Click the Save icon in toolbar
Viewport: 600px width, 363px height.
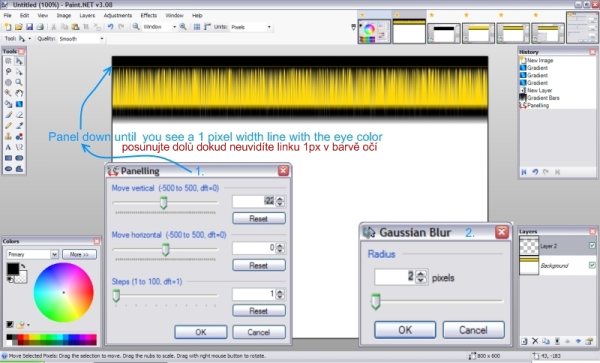pyautogui.click(x=29, y=27)
